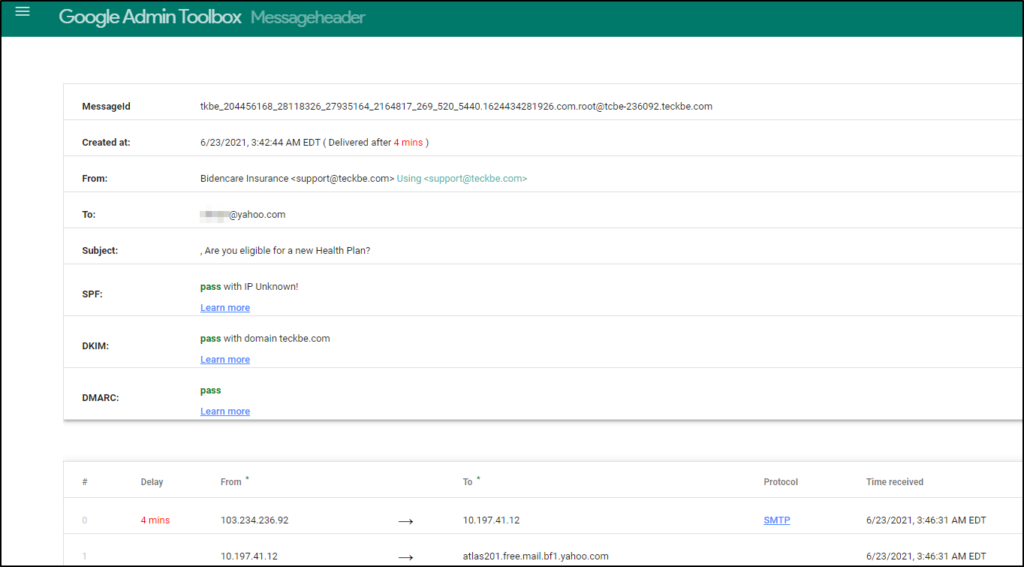Click the From column header in hops table
The width and height of the screenshot is (1024, 567).
(231, 482)
